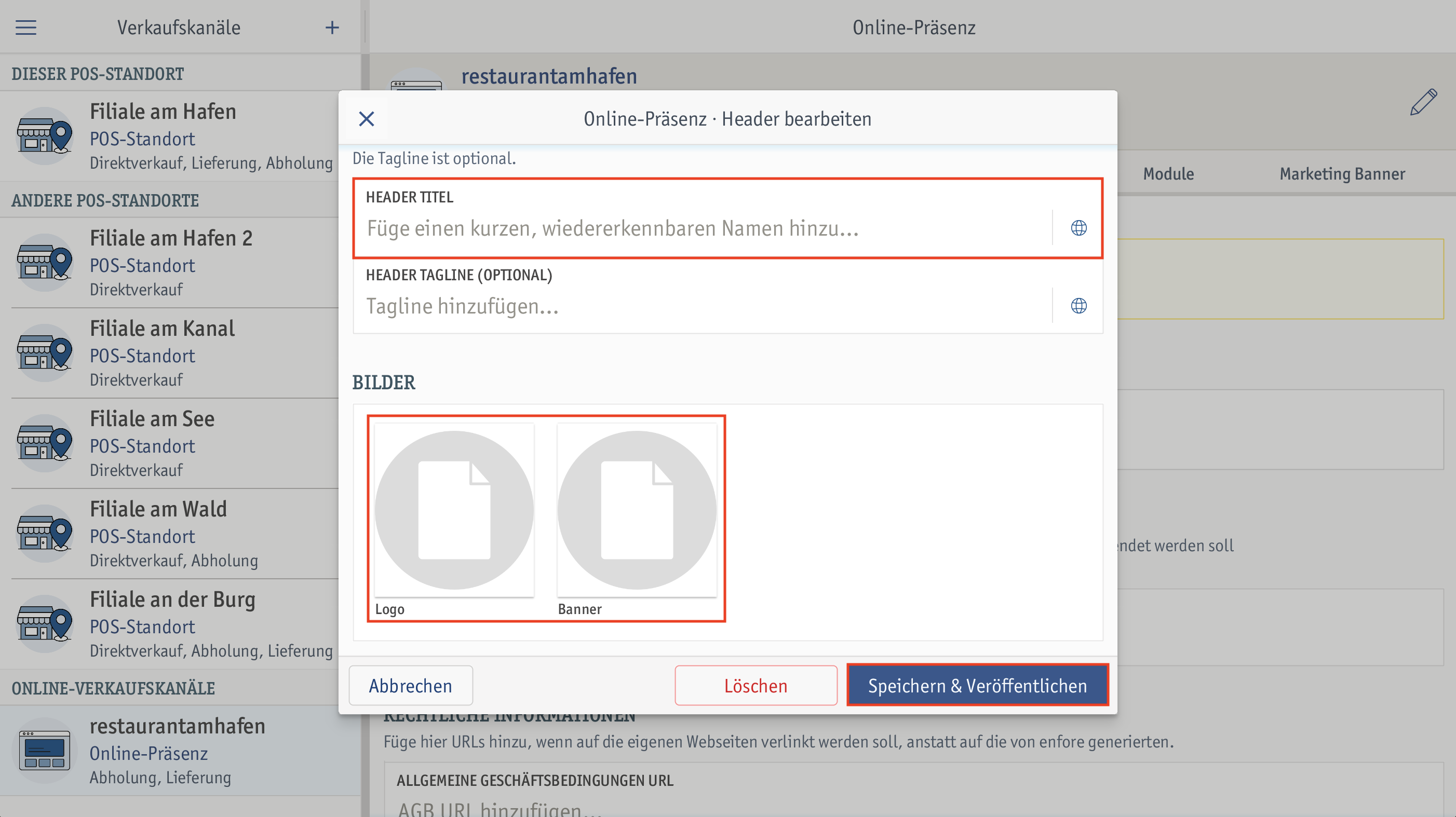This screenshot has height=817, width=1456.
Task: Edit Online-Präsenz with pencil icon
Action: [x=1423, y=102]
